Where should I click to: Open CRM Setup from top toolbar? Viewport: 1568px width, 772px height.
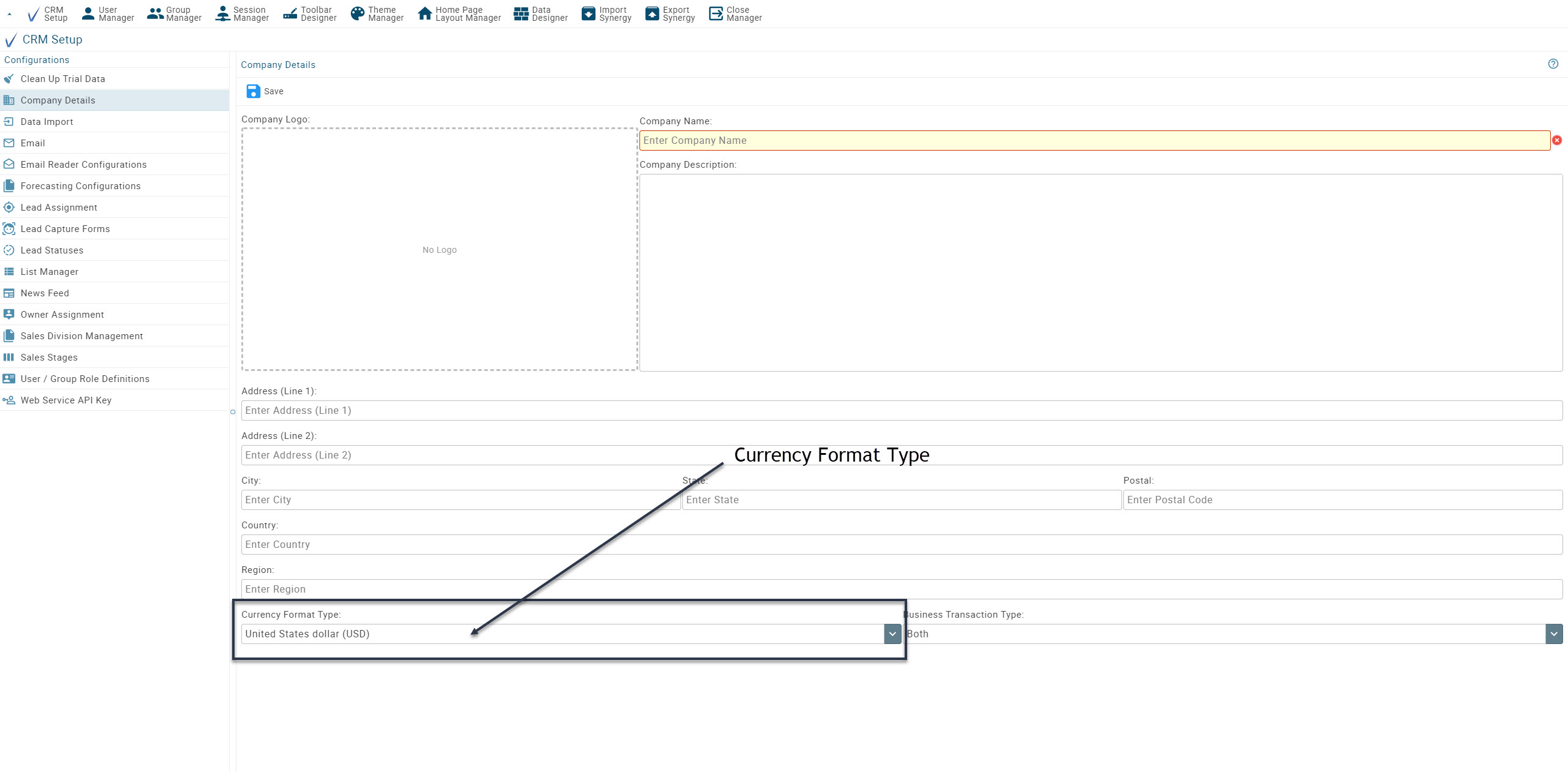pyautogui.click(x=48, y=13)
